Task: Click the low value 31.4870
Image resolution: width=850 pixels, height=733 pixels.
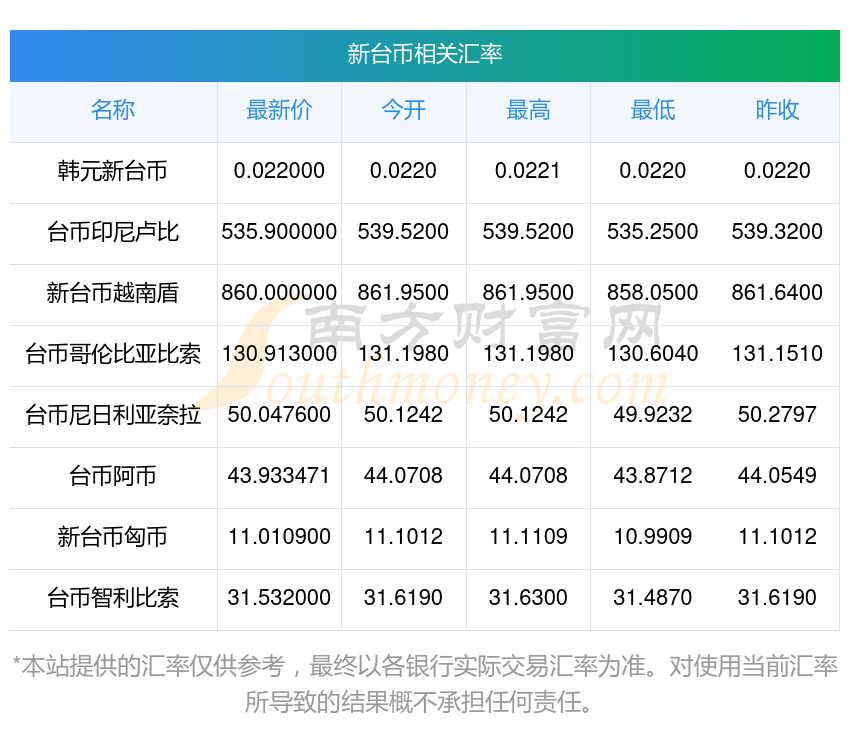Action: (653, 597)
